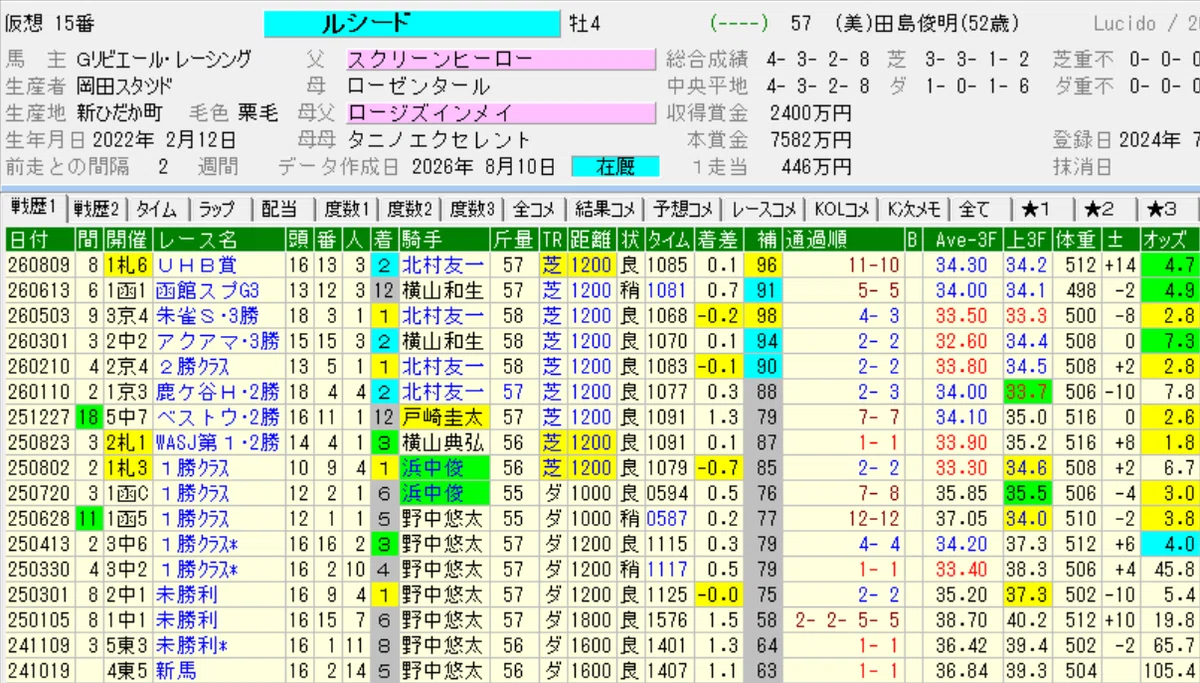
Task: Sort by the 騎手 column header
Action: tap(443, 240)
